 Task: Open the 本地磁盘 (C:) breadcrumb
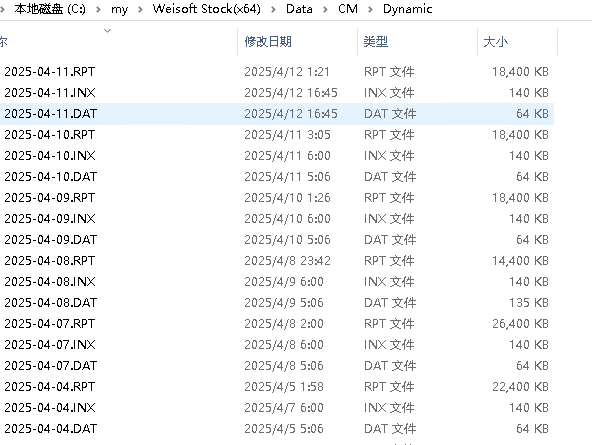(50, 9)
